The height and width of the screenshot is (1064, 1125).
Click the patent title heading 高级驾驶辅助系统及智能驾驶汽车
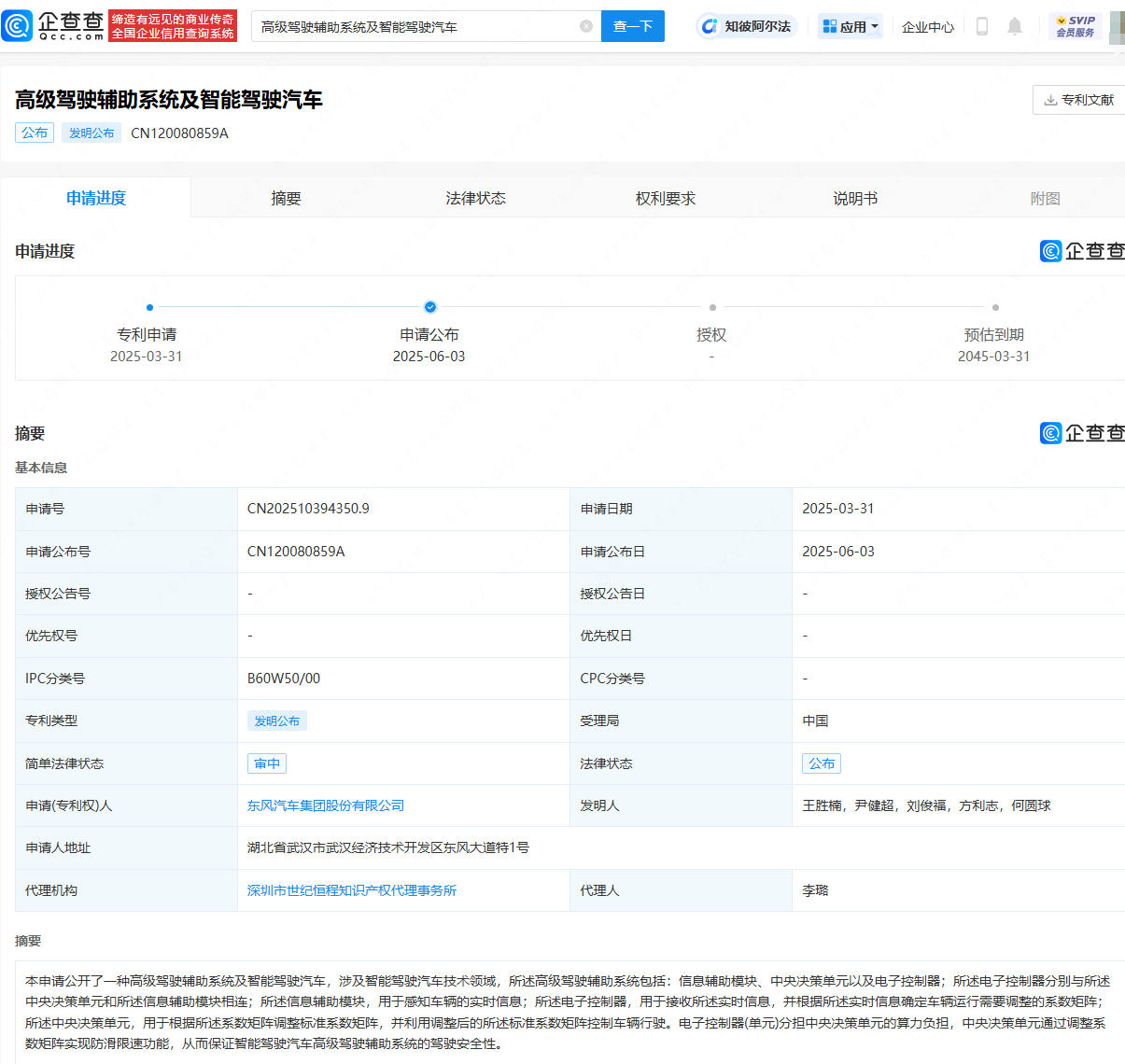click(x=169, y=100)
